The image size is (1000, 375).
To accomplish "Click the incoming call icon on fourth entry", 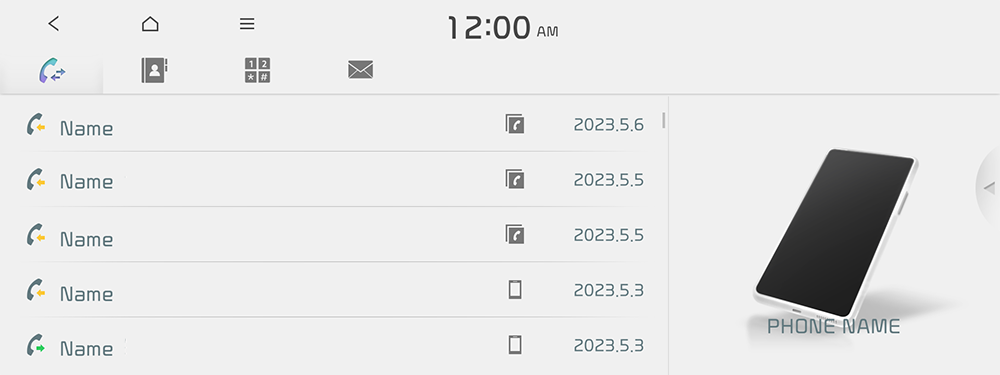I will (36, 290).
